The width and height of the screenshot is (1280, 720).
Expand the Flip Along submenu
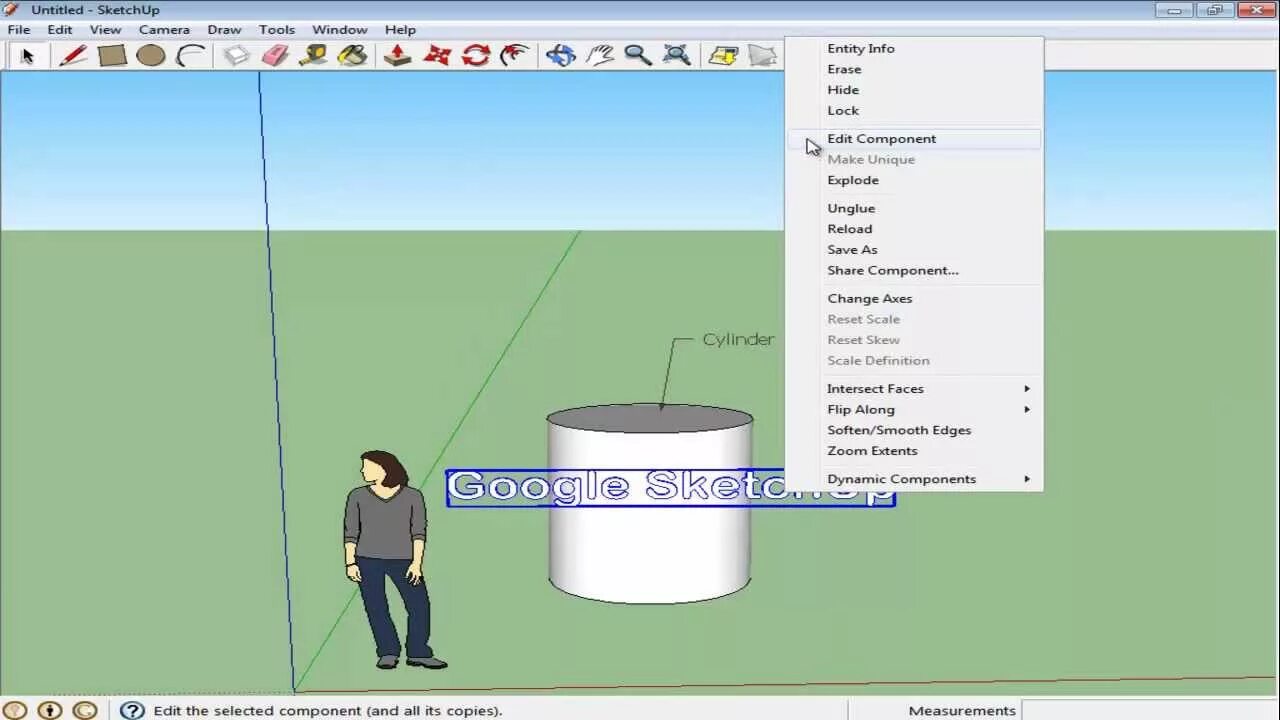(x=914, y=410)
